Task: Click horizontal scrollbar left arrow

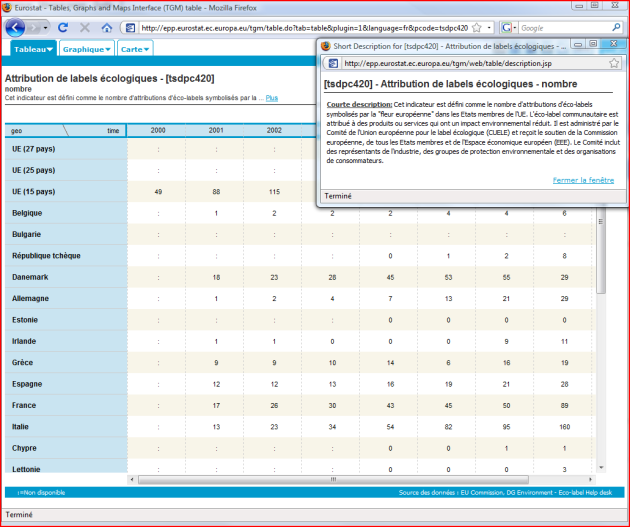Action: 132,479
